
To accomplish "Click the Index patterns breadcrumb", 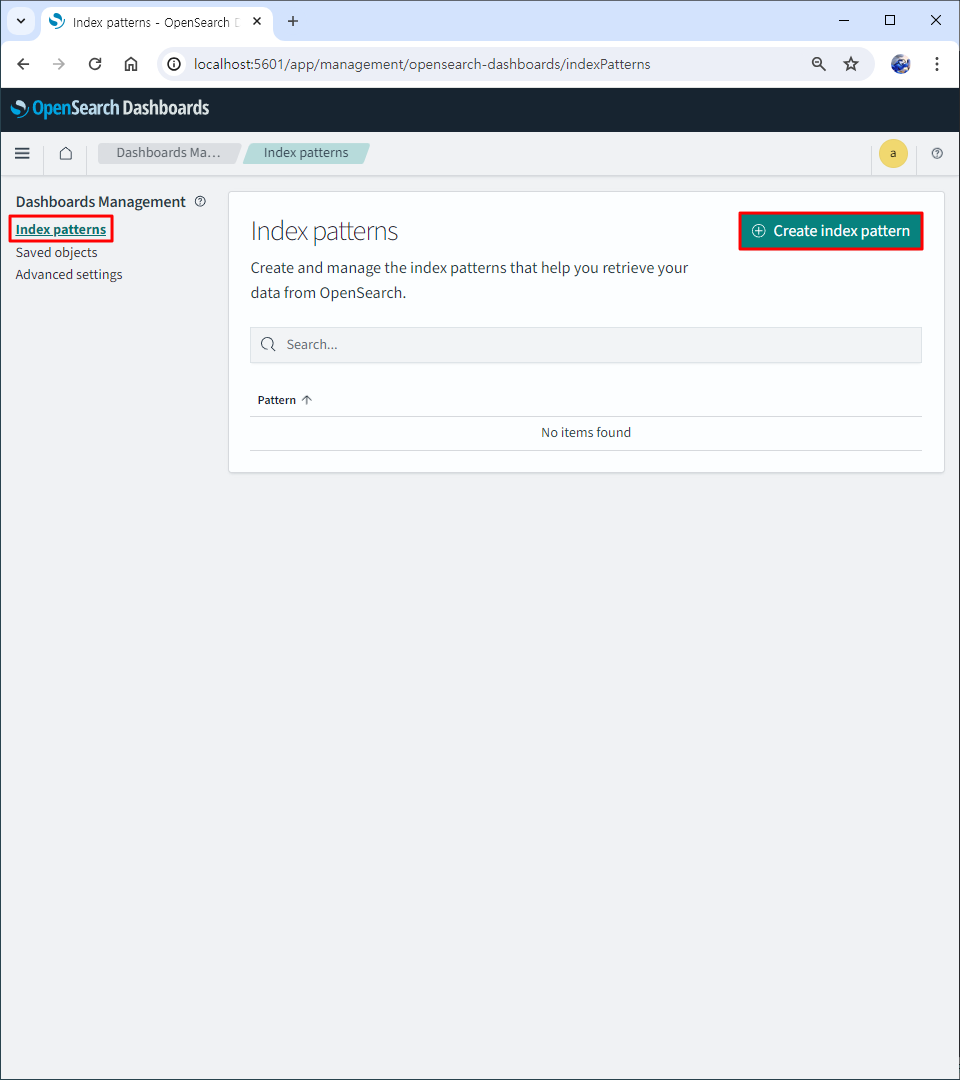I will click(x=306, y=153).
